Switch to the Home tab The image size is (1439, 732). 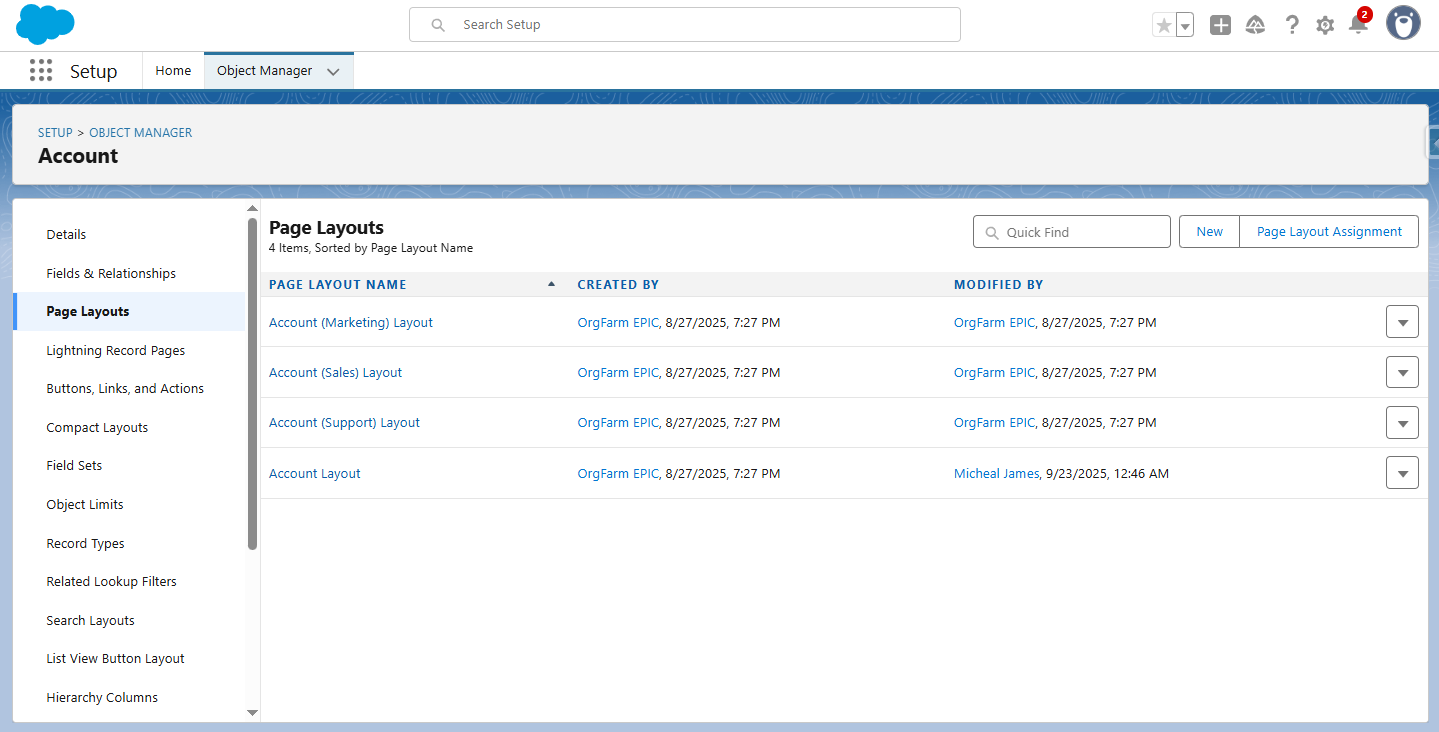[173, 71]
